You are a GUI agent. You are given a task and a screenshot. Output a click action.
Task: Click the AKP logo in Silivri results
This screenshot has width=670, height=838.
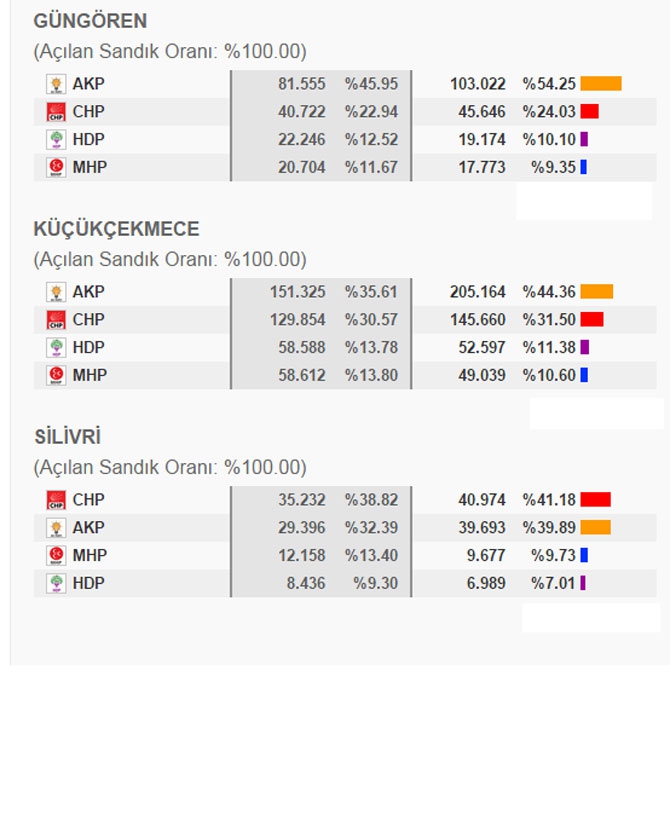55,528
